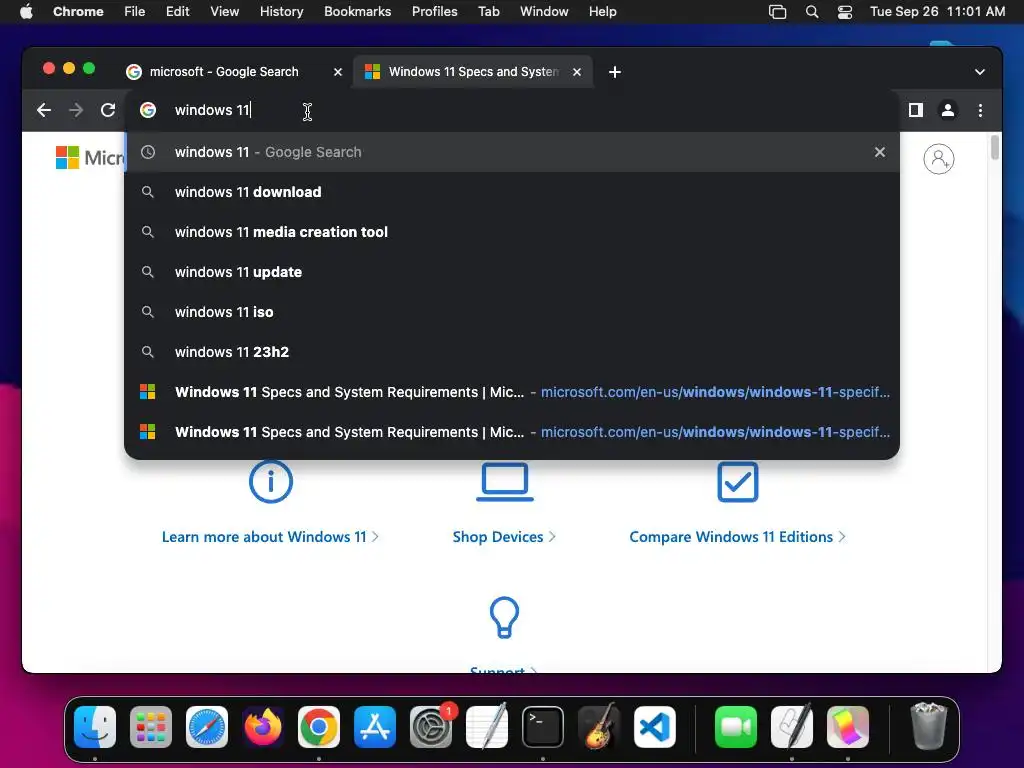Open the View menu
1024x768 pixels.
pyautogui.click(x=224, y=12)
